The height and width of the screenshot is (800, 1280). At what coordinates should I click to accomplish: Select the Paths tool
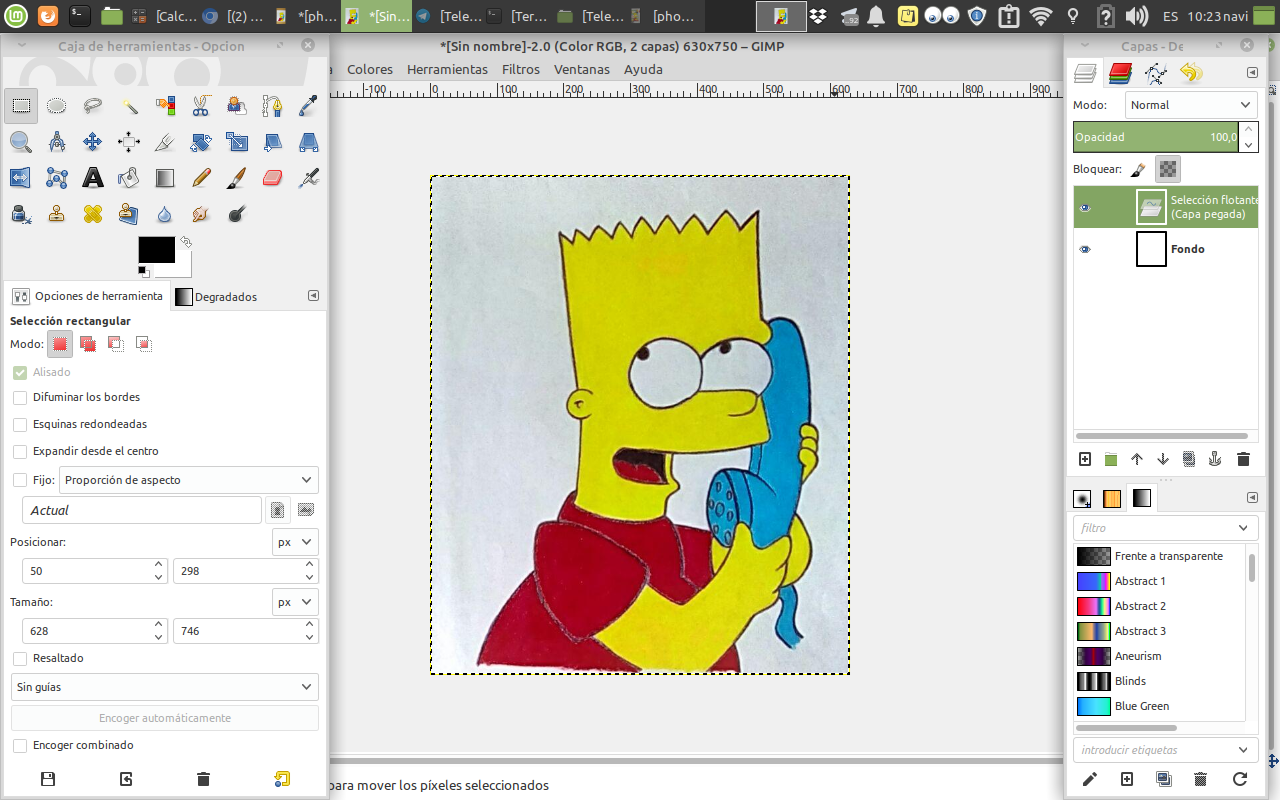click(x=273, y=105)
